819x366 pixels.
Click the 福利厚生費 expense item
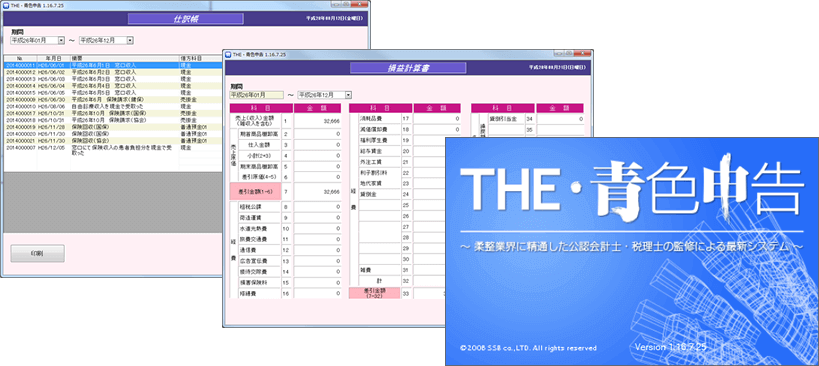click(x=379, y=140)
